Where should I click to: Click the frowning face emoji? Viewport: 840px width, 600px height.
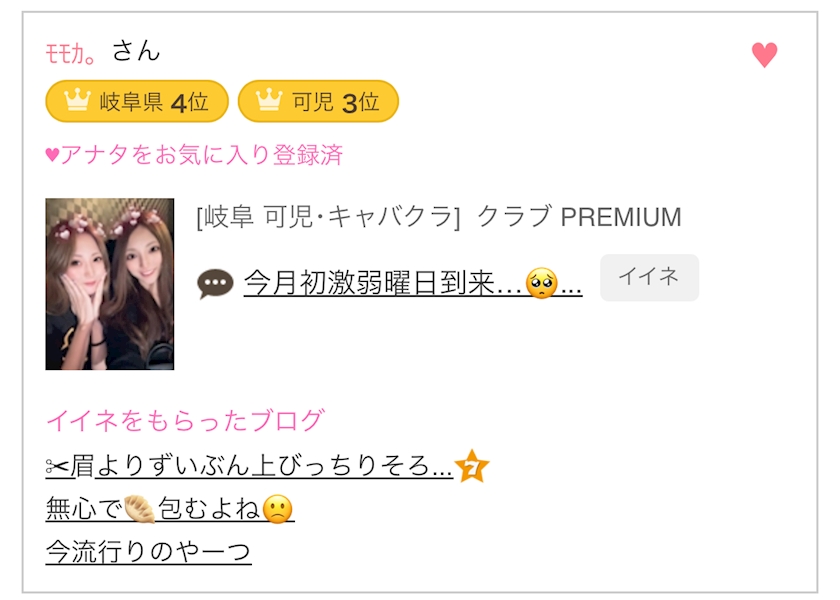[x=278, y=509]
